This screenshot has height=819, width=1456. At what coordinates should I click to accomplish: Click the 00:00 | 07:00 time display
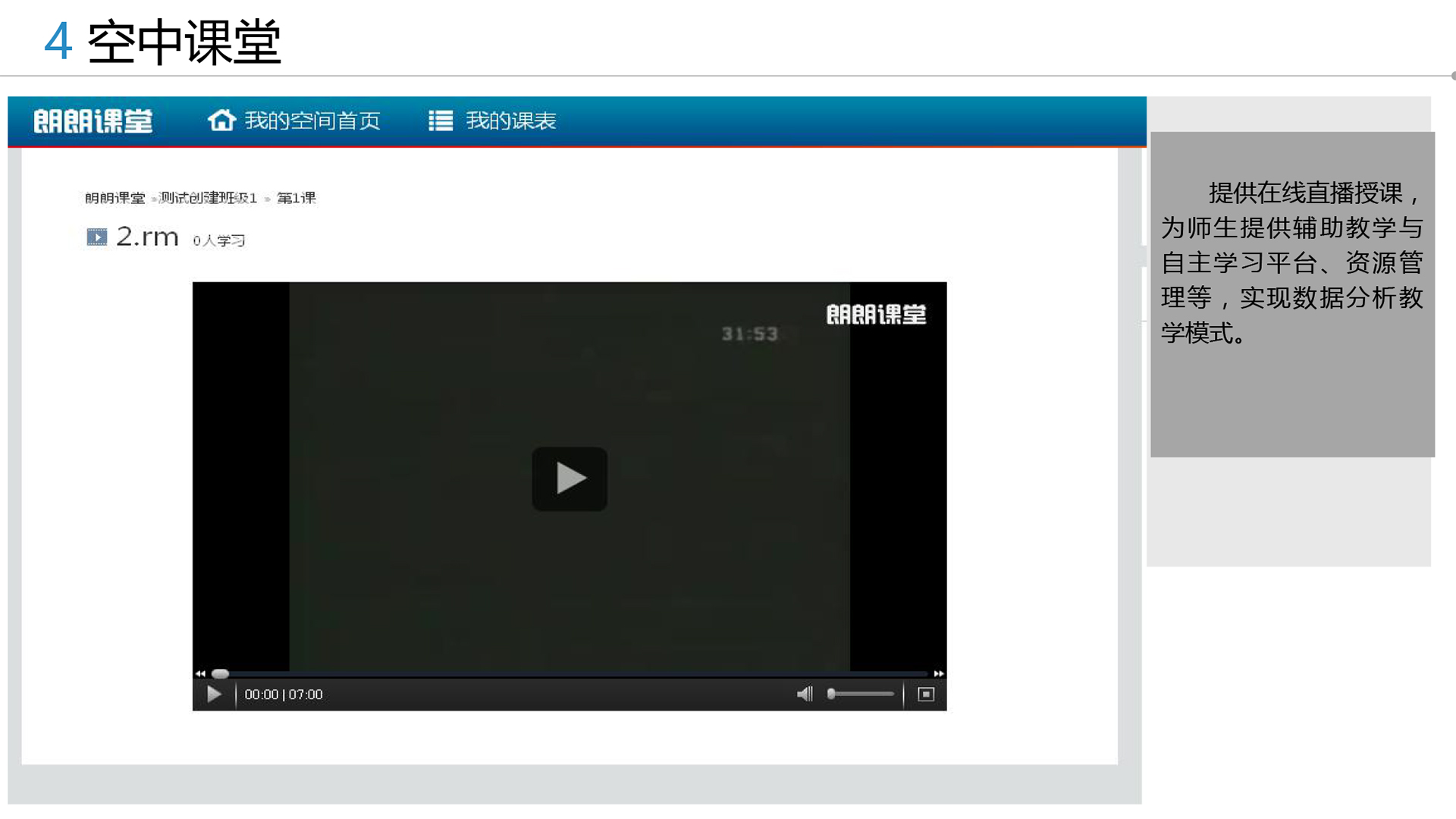284,695
